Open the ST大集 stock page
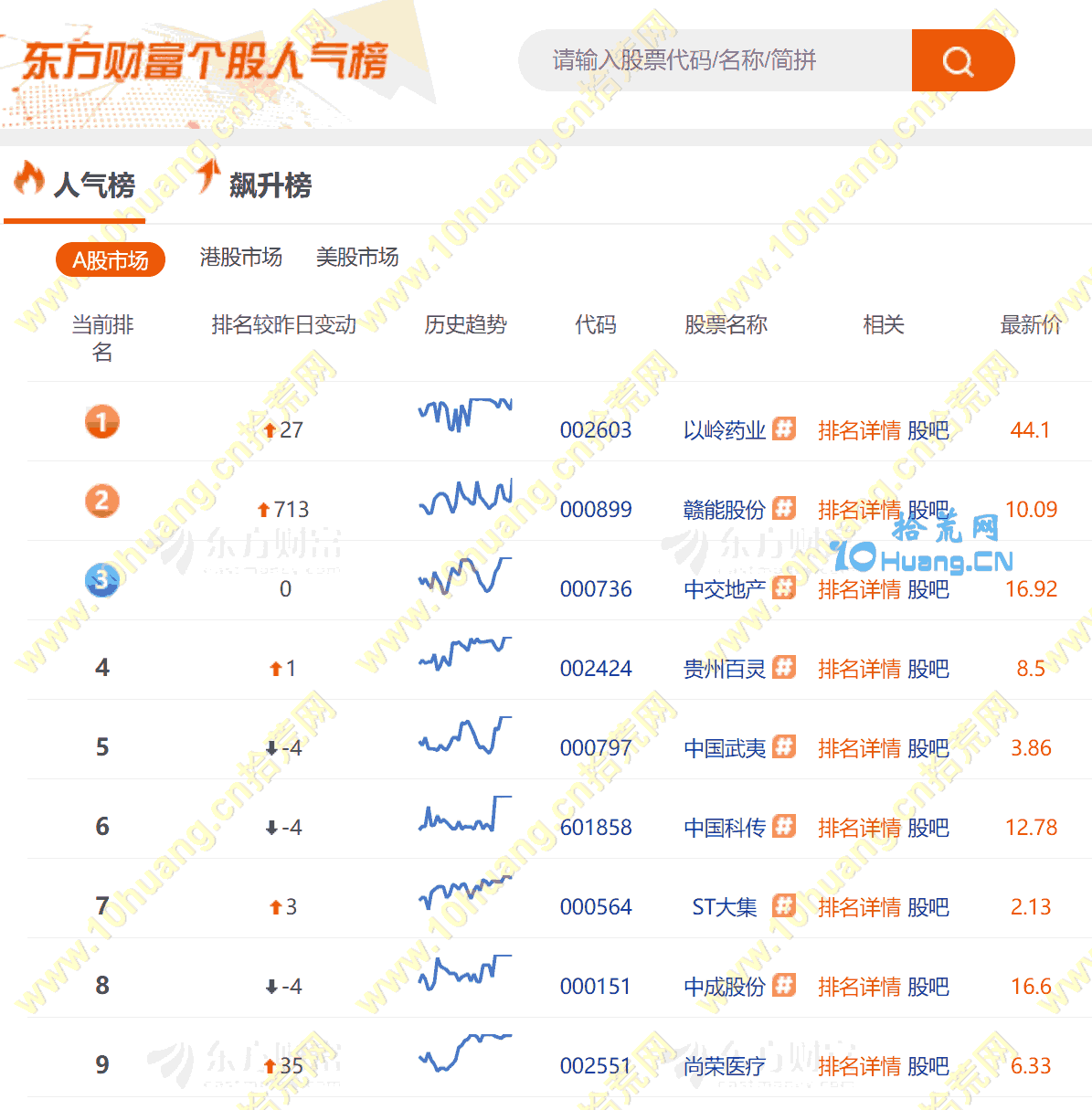The image size is (1092, 1110). pyautogui.click(x=725, y=907)
